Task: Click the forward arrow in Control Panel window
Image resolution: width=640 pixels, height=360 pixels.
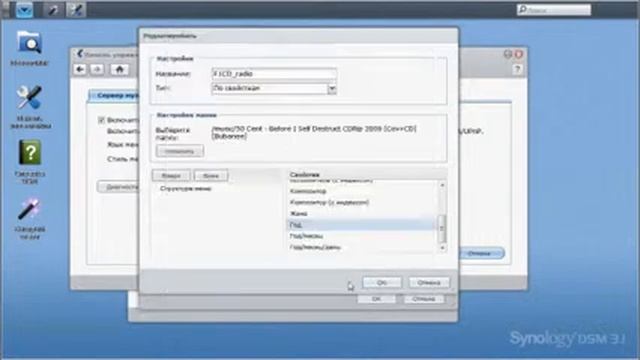Action: tap(97, 69)
